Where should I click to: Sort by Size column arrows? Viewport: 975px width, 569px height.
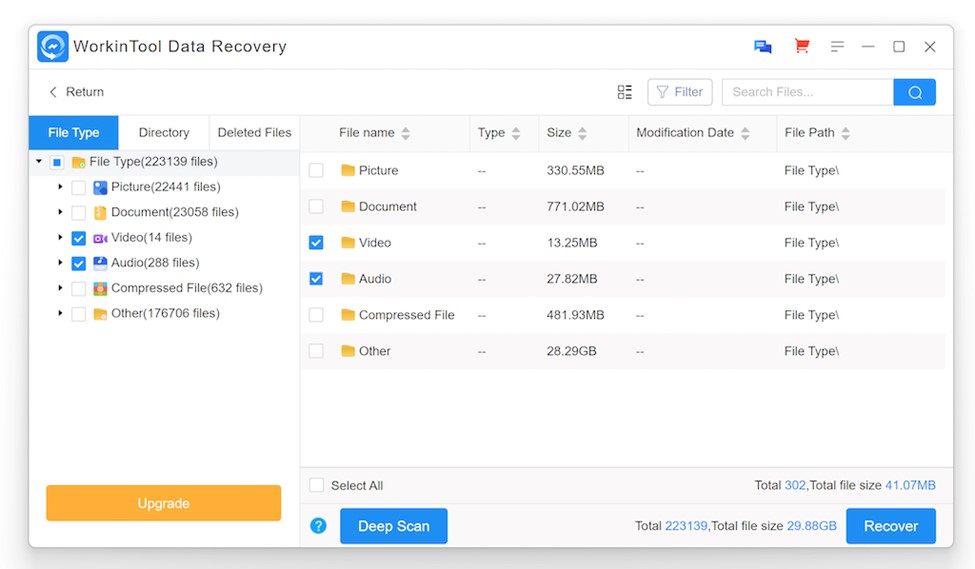coord(582,133)
